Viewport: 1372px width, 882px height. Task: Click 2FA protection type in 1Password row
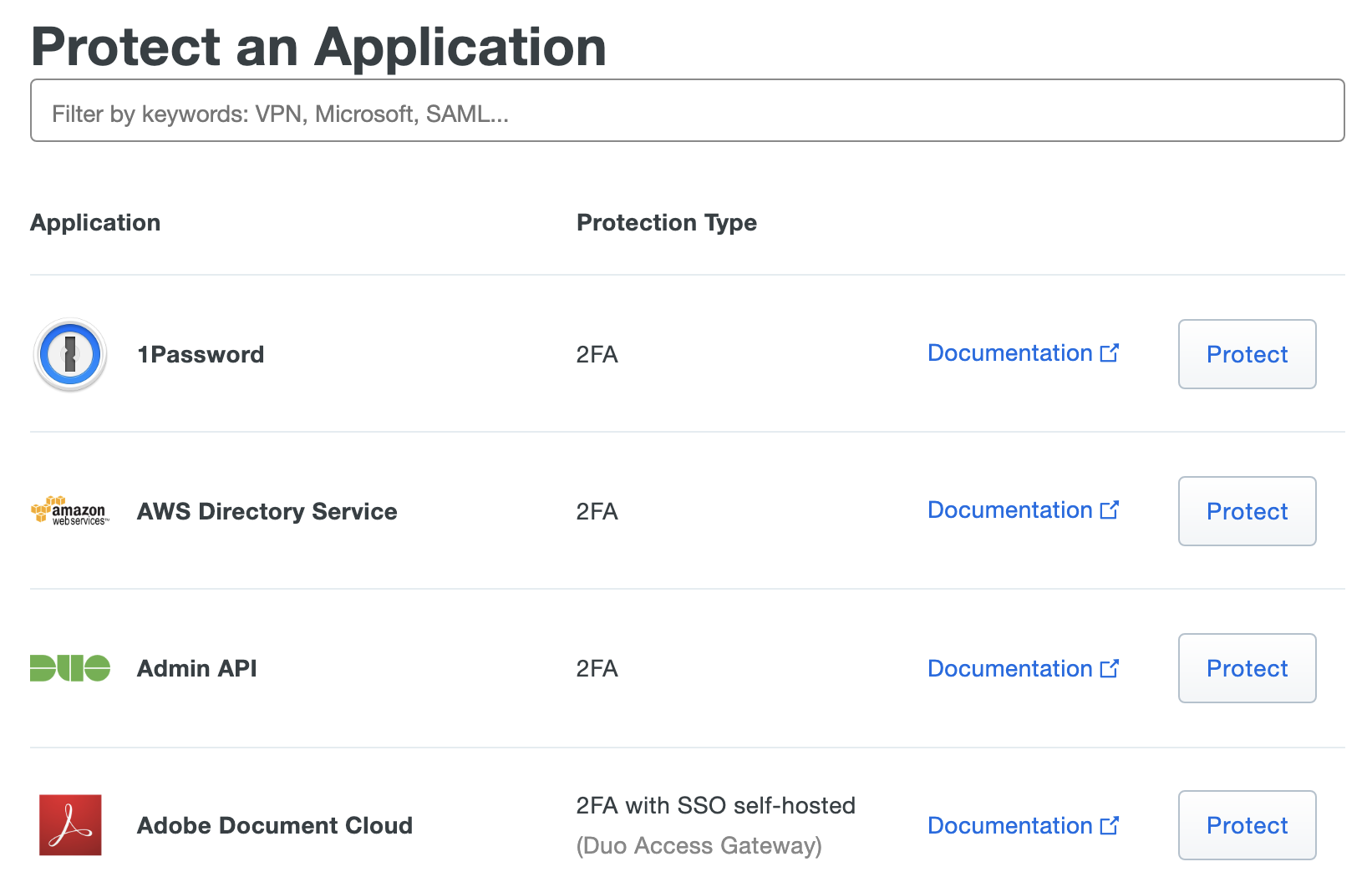[x=597, y=354]
